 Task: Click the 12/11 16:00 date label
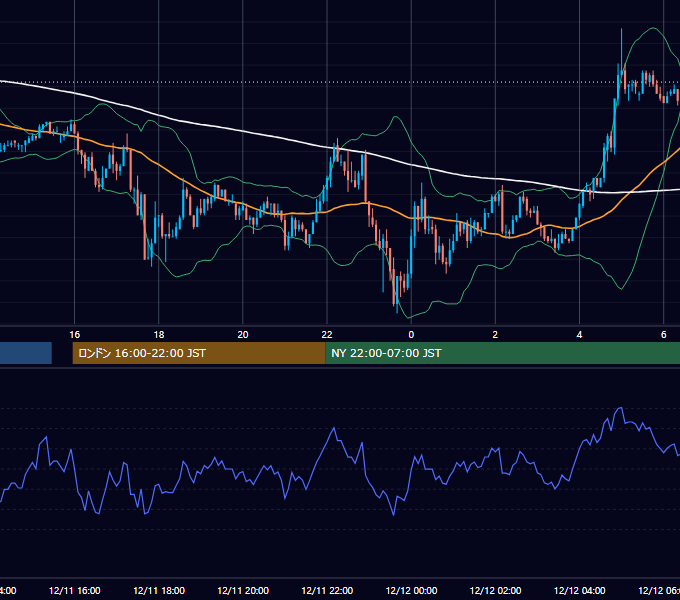(75, 590)
